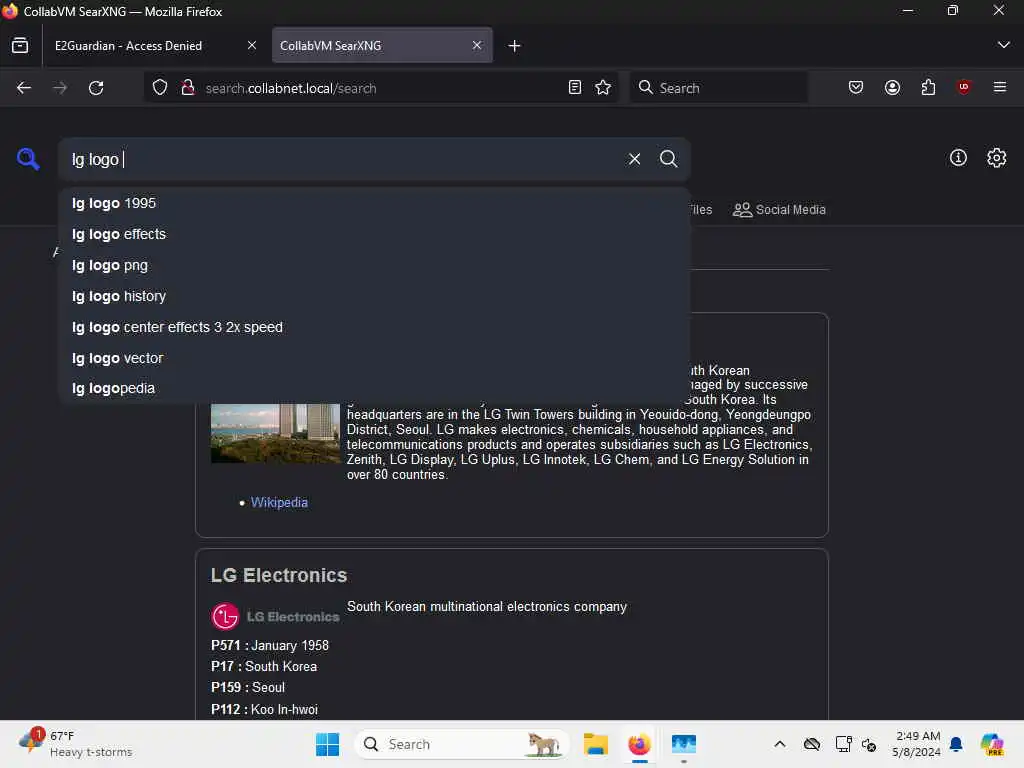The width and height of the screenshot is (1024, 768).
Task: Bookmark this page with the star icon
Action: (603, 88)
